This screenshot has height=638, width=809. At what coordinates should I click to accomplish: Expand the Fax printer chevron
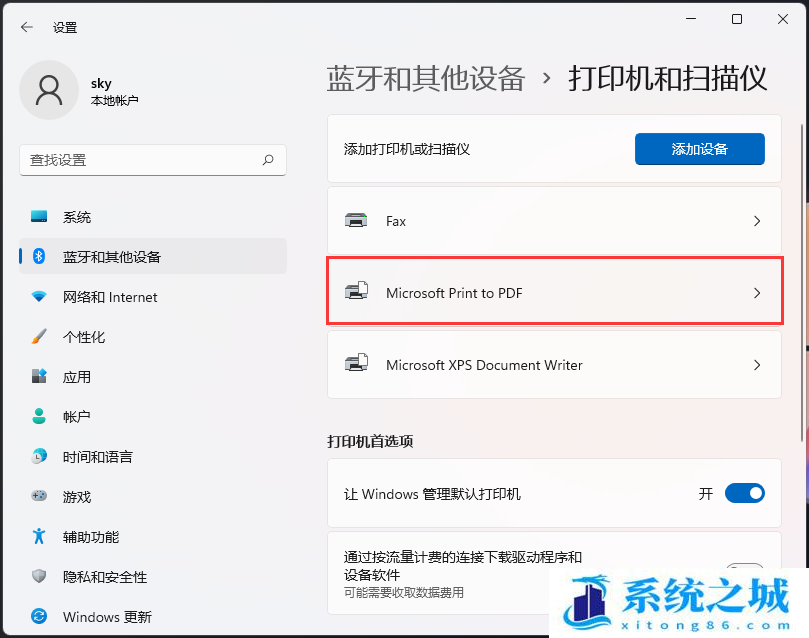pyautogui.click(x=757, y=221)
